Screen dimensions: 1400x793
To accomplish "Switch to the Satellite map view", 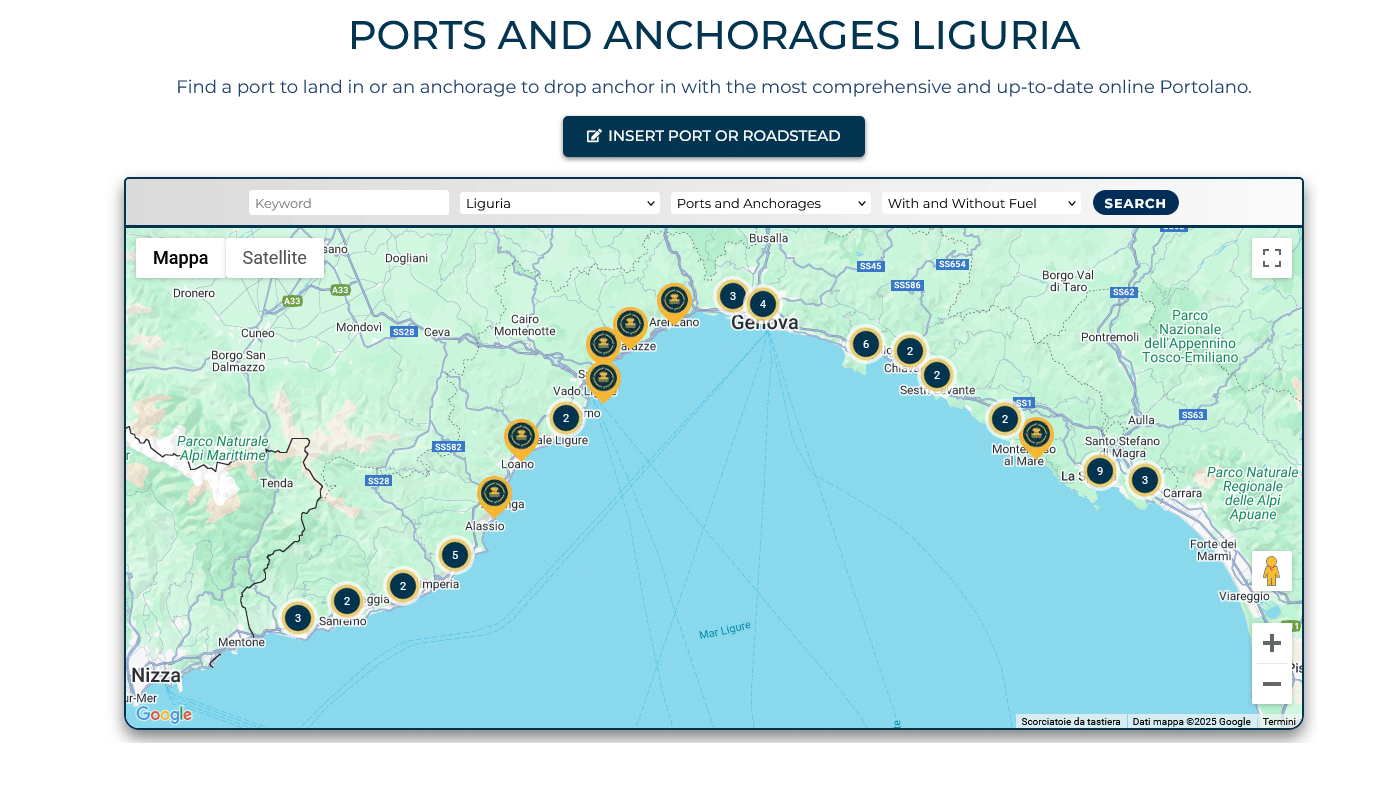I will [x=274, y=258].
